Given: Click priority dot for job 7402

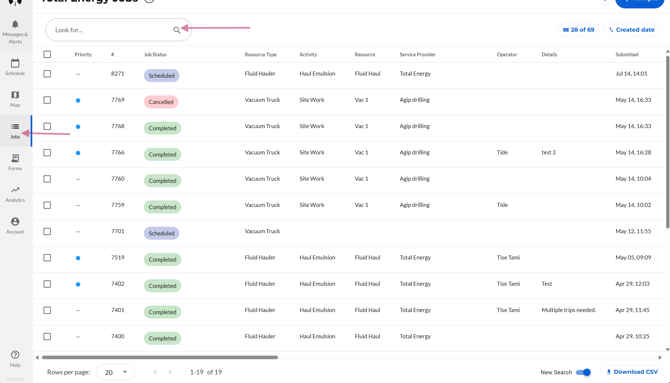Looking at the screenshot, I should click(x=78, y=284).
